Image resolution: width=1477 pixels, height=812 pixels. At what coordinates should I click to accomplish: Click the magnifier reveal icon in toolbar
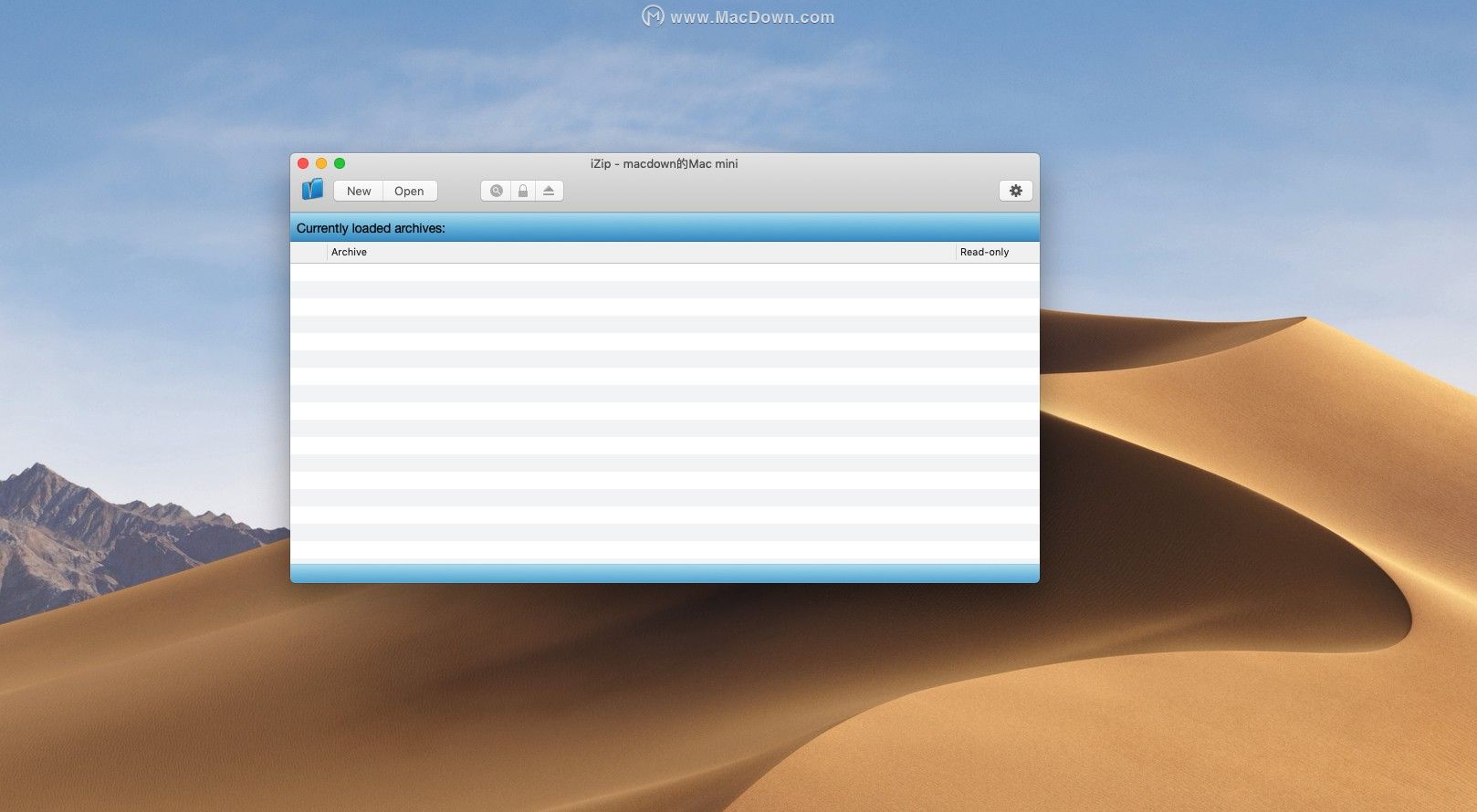point(496,191)
